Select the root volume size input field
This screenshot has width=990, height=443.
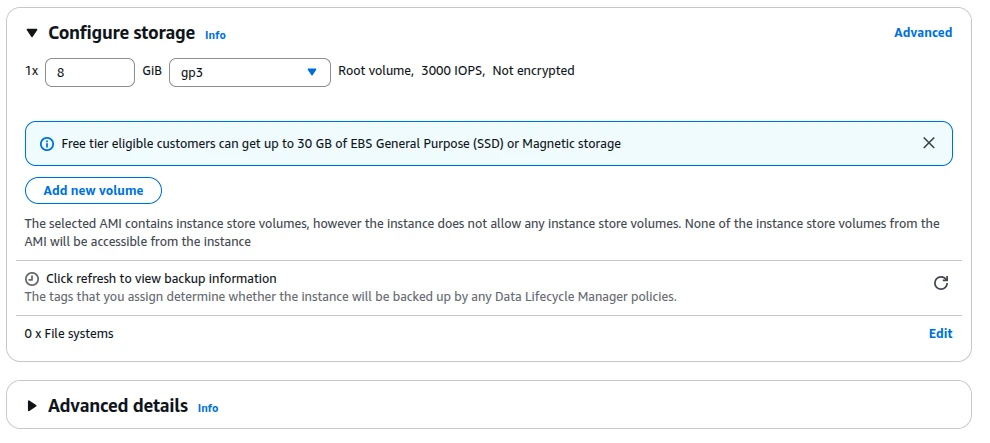click(90, 73)
